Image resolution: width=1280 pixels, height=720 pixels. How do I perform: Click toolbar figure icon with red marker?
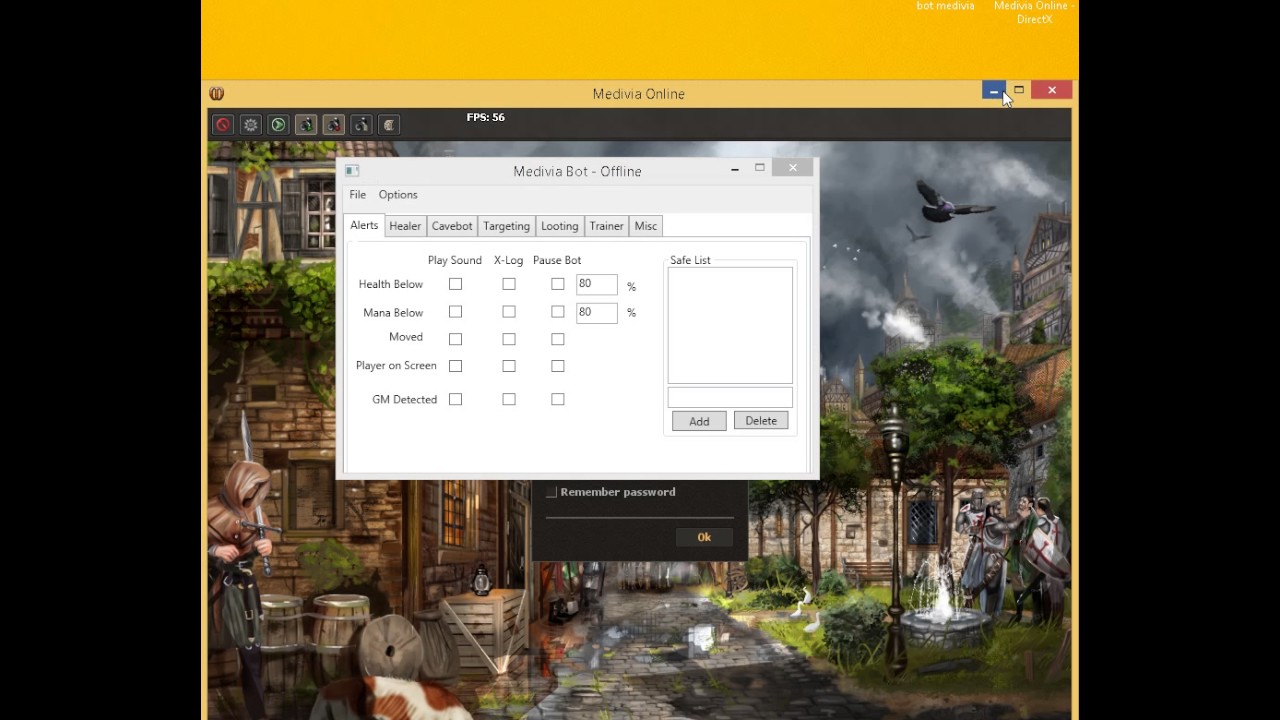(x=334, y=125)
